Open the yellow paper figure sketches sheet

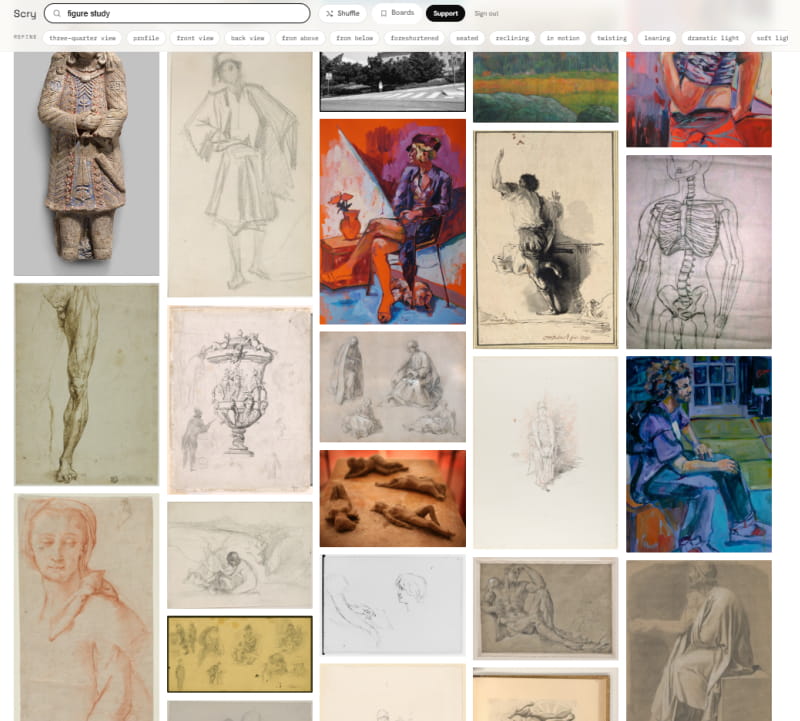(240, 654)
